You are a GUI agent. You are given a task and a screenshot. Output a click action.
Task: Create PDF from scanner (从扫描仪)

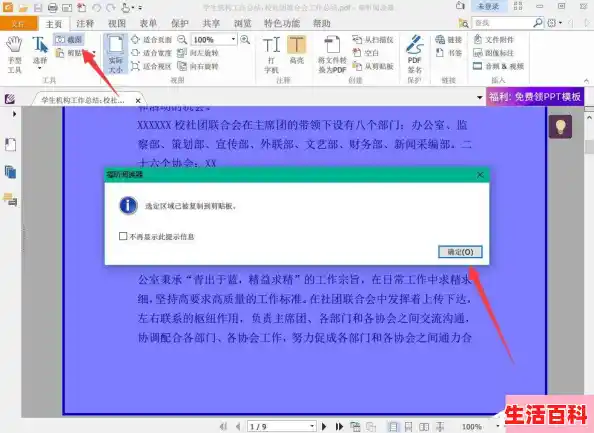(x=373, y=39)
